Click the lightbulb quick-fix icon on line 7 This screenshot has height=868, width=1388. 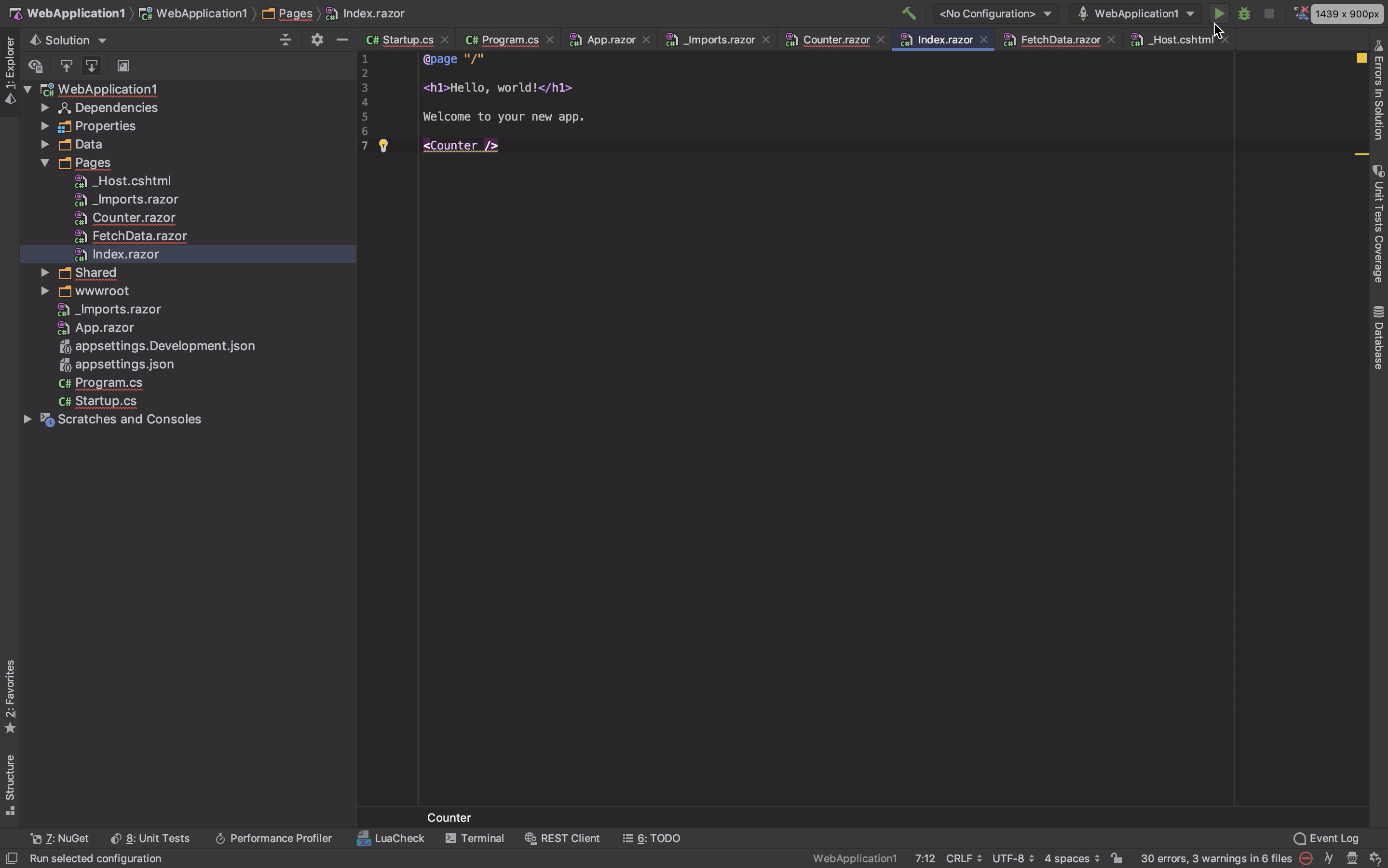[x=383, y=146]
